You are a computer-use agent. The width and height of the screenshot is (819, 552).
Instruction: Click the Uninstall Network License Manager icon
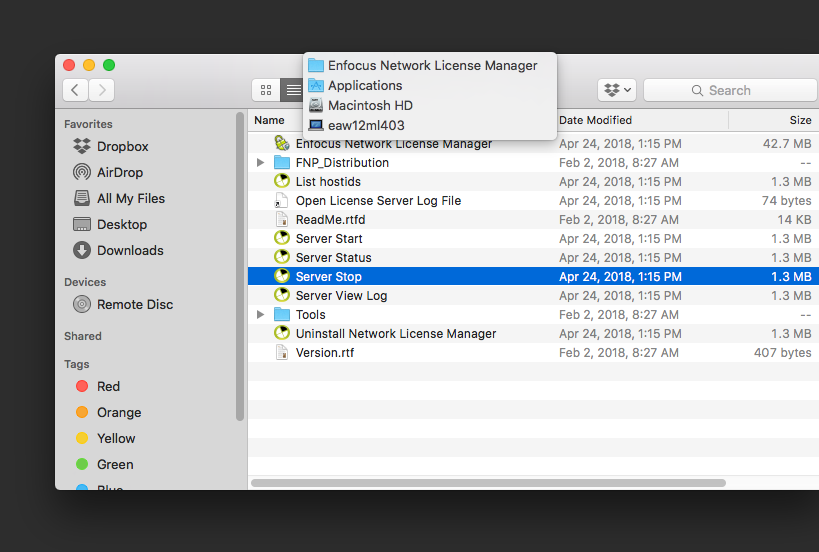282,333
